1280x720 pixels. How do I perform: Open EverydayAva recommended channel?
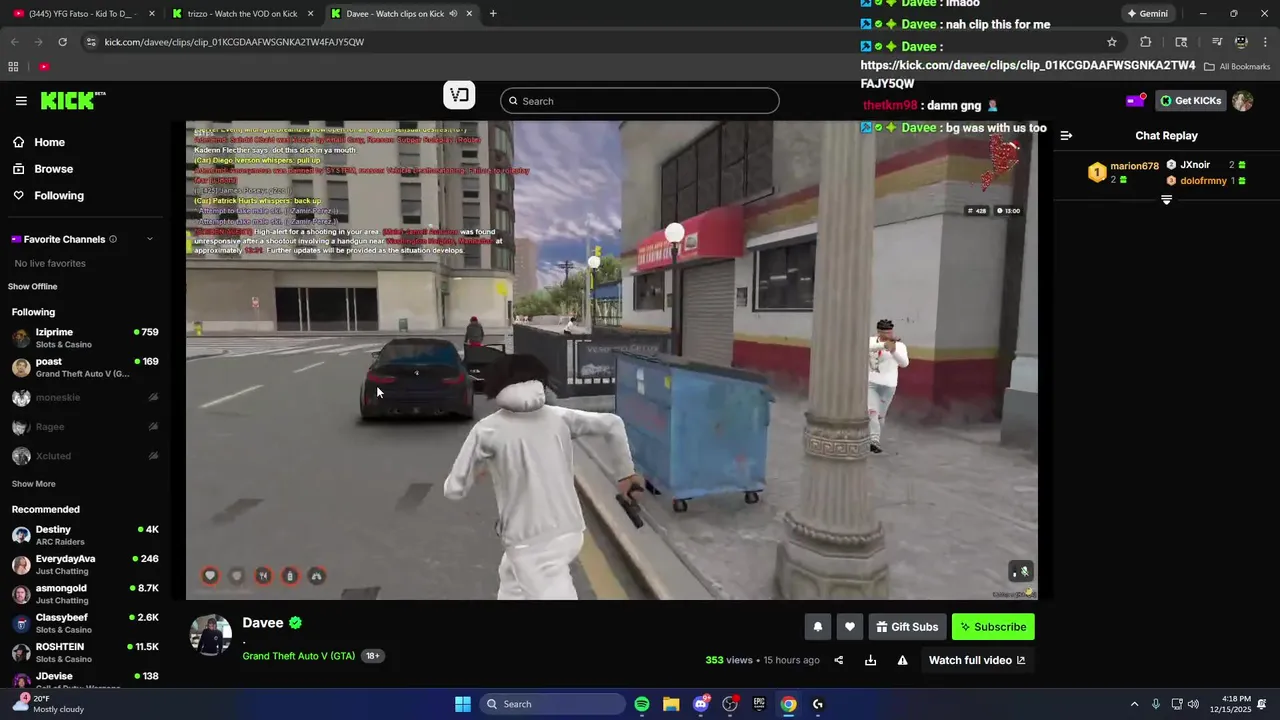coord(85,565)
